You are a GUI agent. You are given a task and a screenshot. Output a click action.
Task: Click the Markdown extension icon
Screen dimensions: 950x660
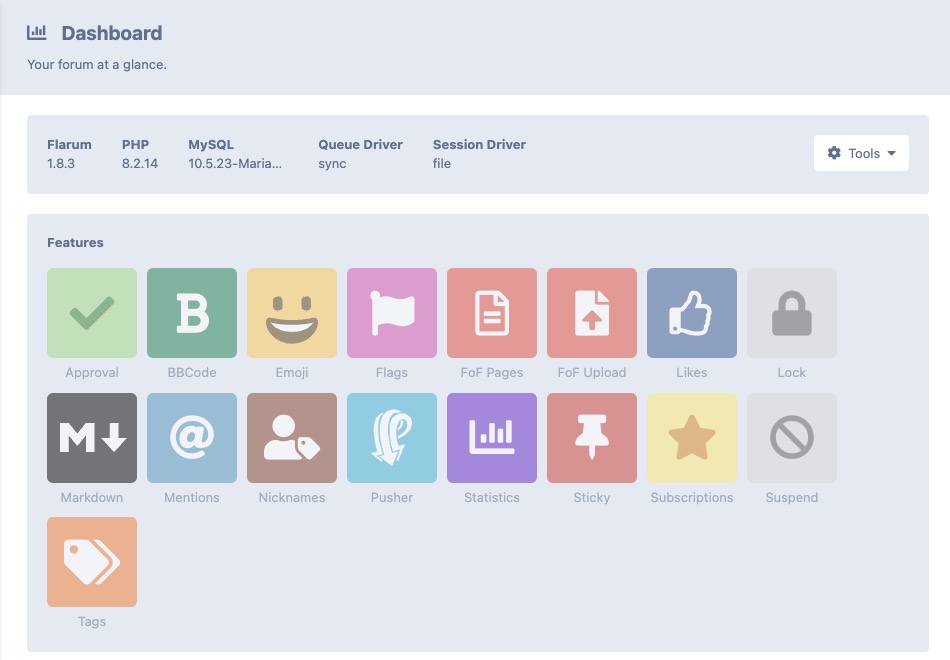91,437
